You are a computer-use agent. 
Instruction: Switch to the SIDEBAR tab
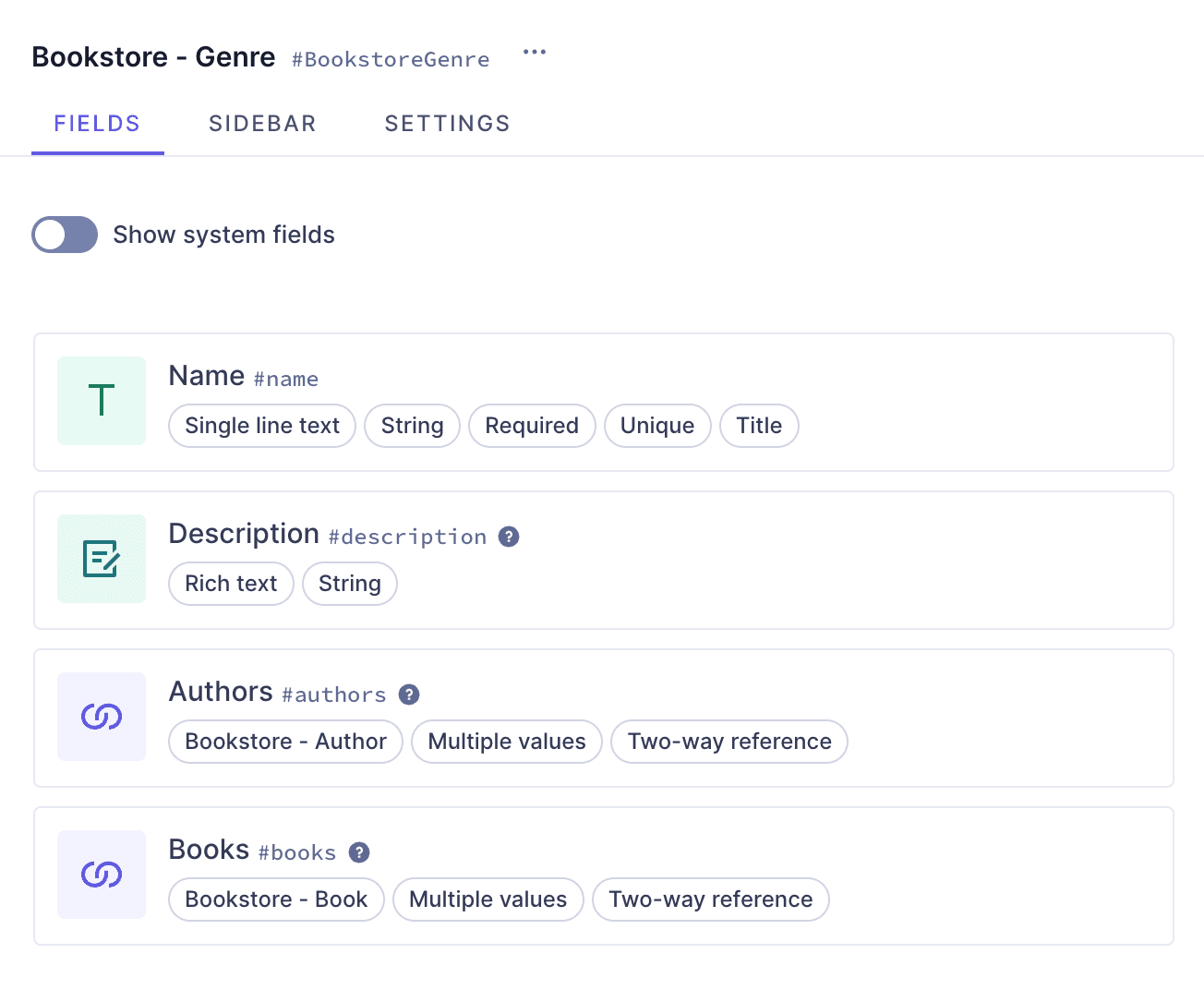[x=262, y=123]
